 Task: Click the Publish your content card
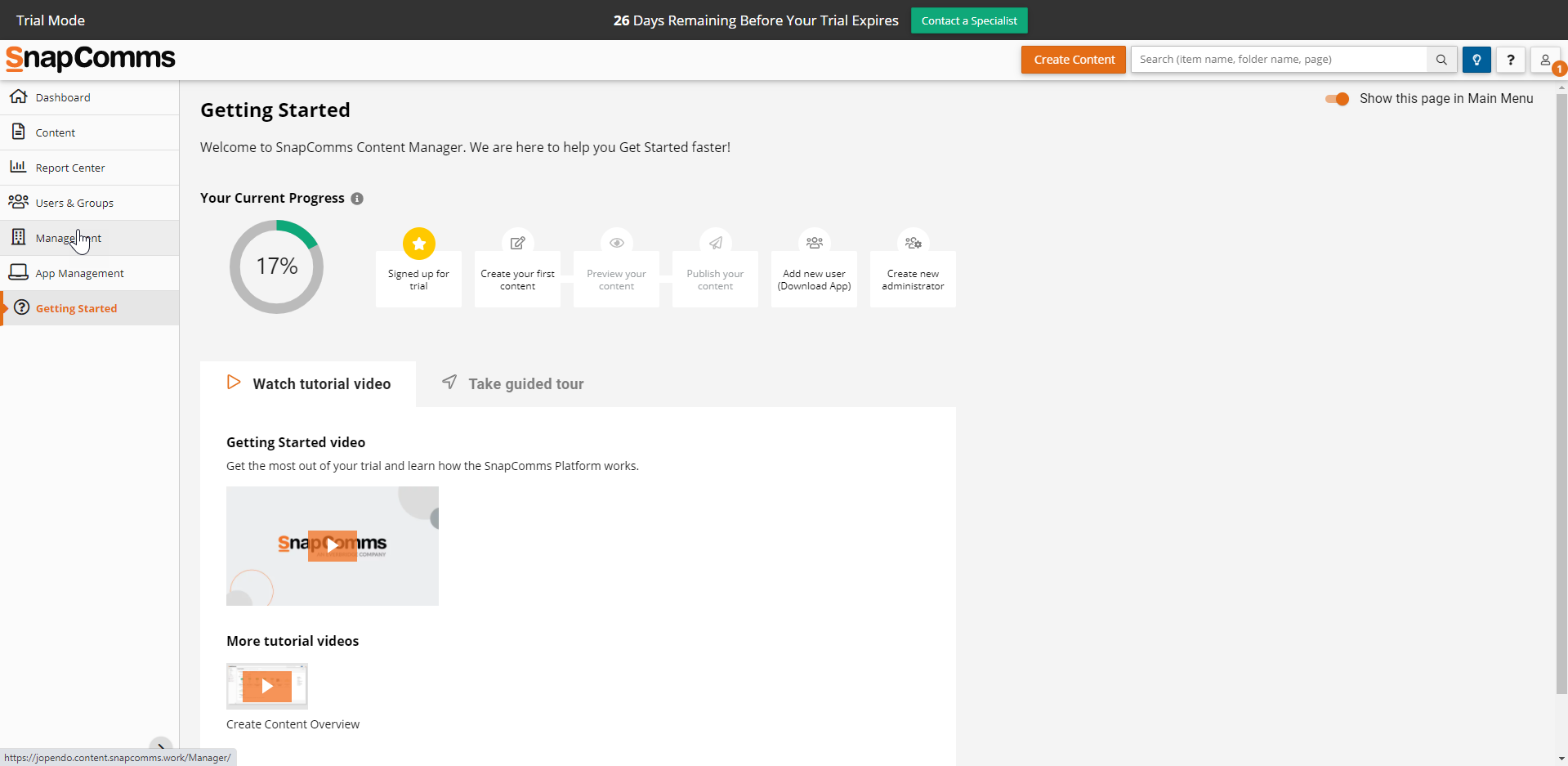point(715,279)
